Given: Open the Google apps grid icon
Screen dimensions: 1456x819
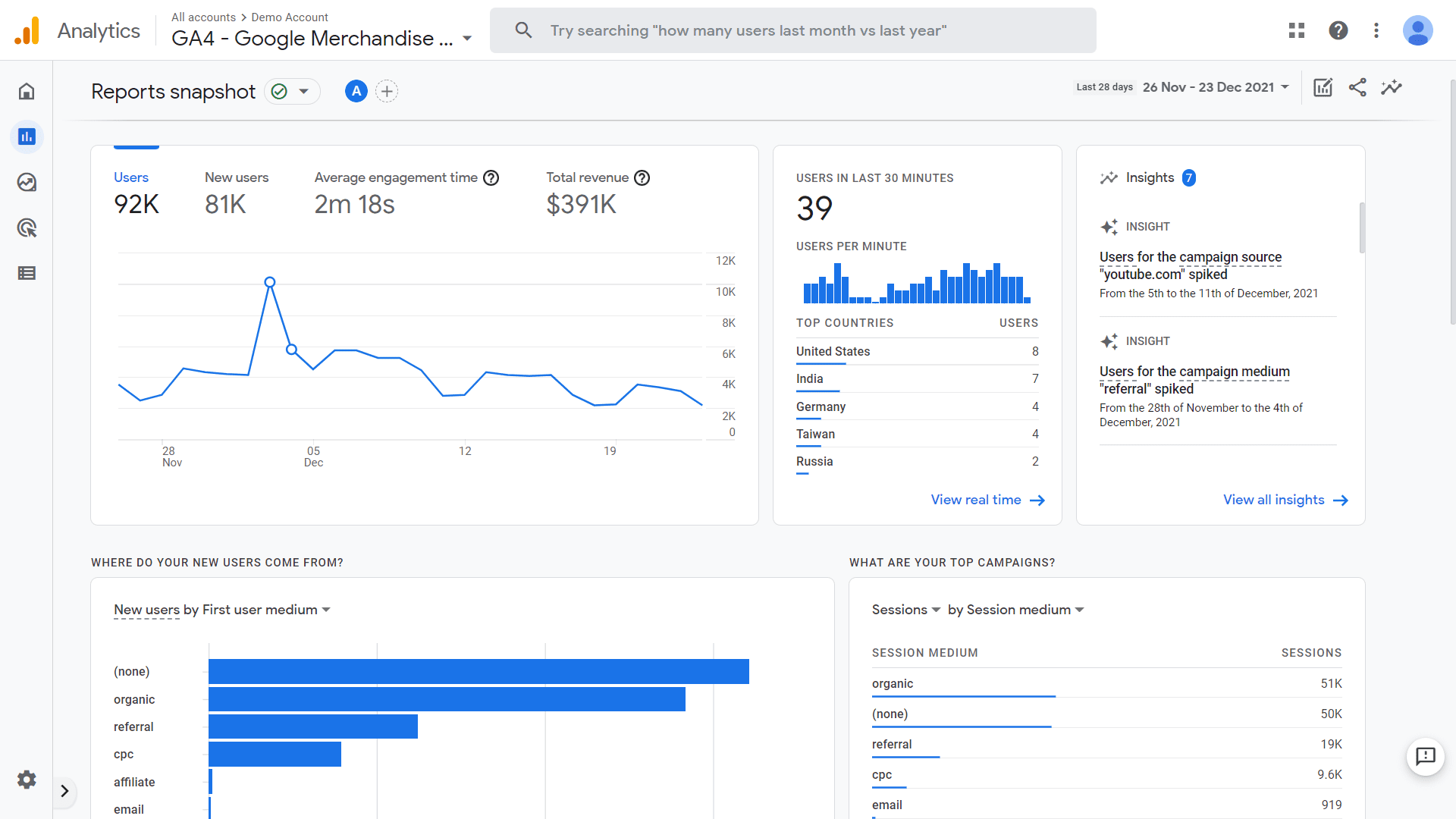Looking at the screenshot, I should [1297, 30].
